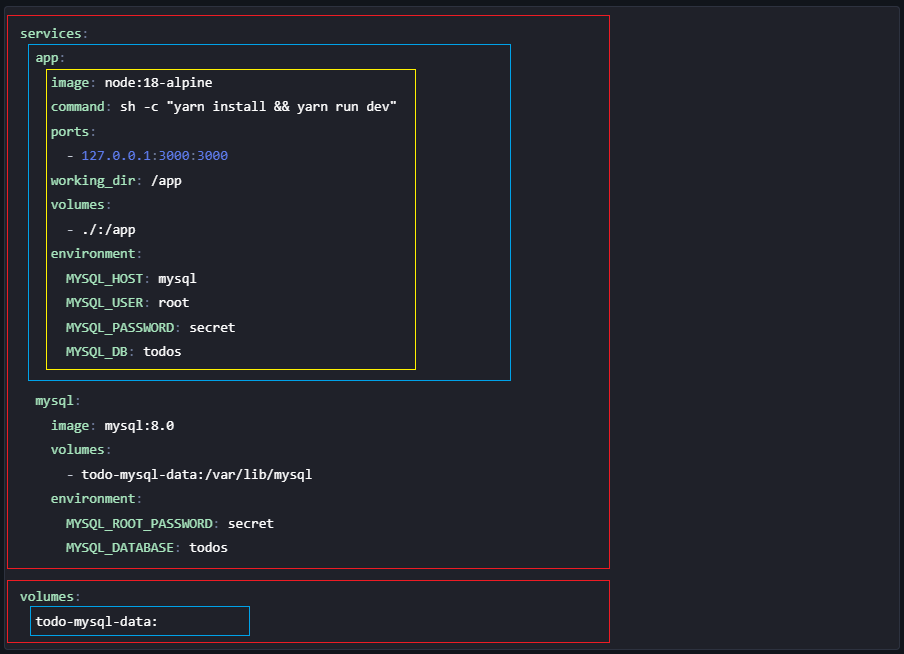This screenshot has width=904, height=654.
Task: Click the 127.0.0.1:3000:3000 port mapping
Action: (152, 156)
